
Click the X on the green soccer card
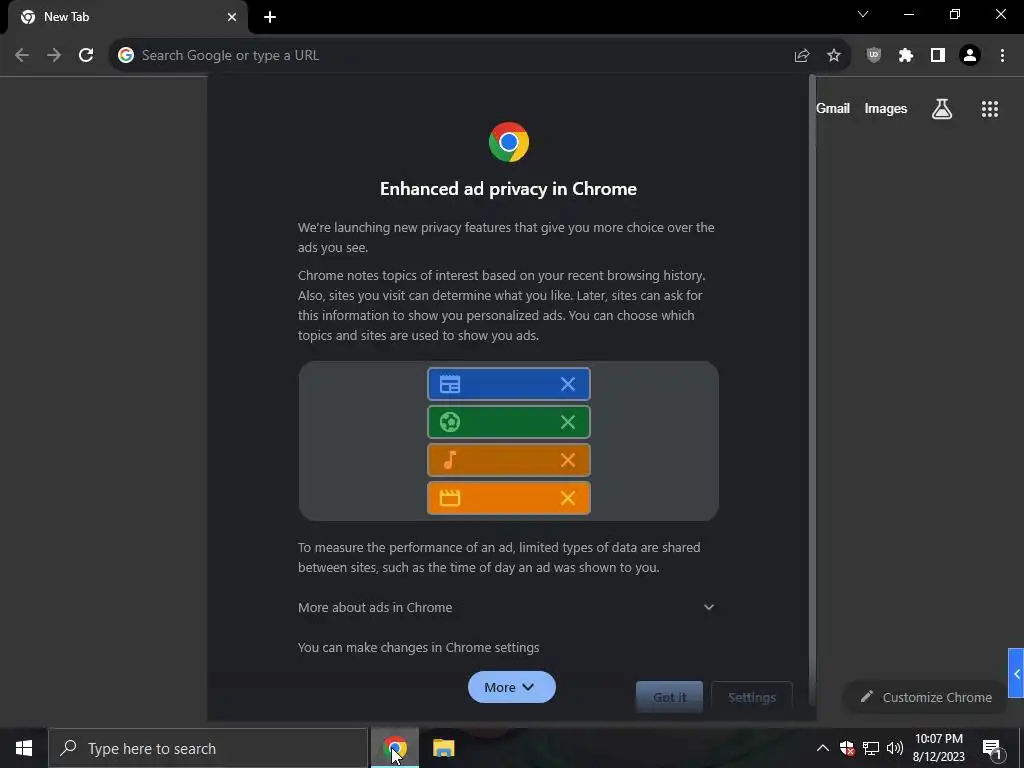pos(568,422)
